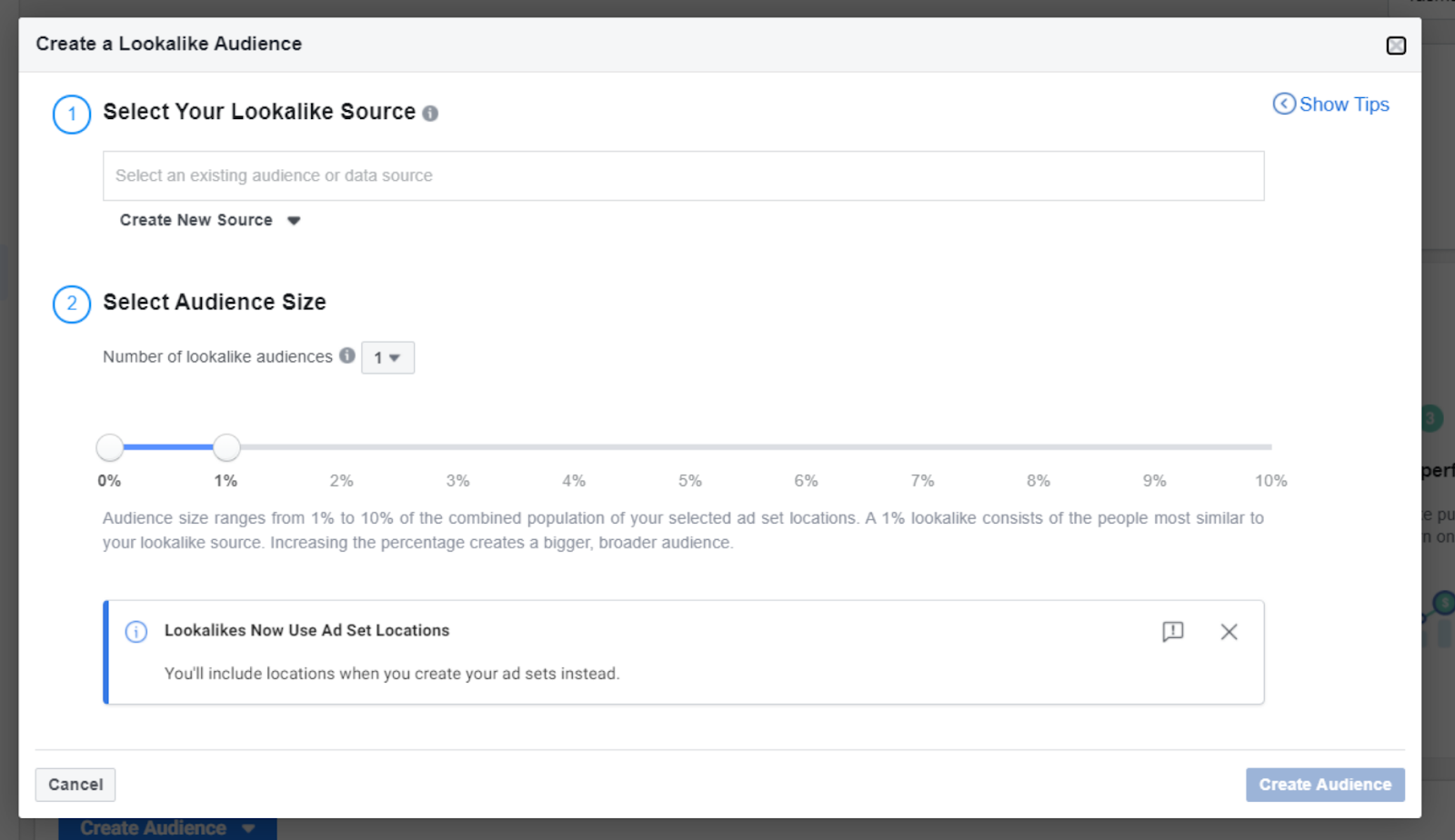Click the 10% label on the size scale

click(1270, 480)
